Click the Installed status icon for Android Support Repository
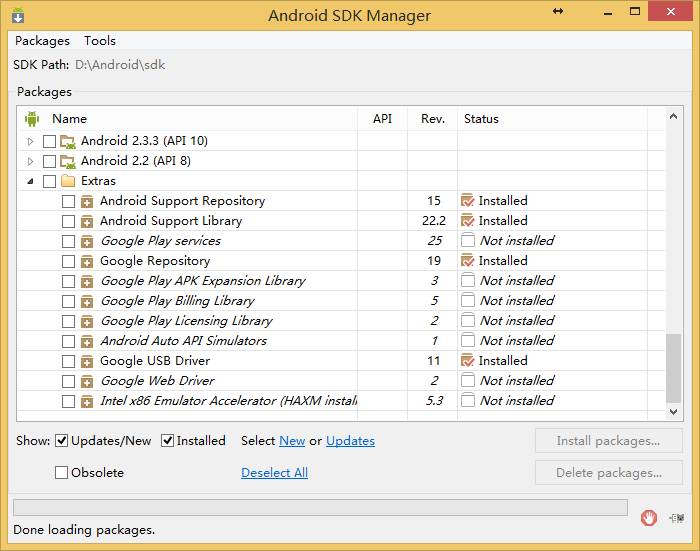Image resolution: width=700 pixels, height=551 pixels. tap(467, 200)
